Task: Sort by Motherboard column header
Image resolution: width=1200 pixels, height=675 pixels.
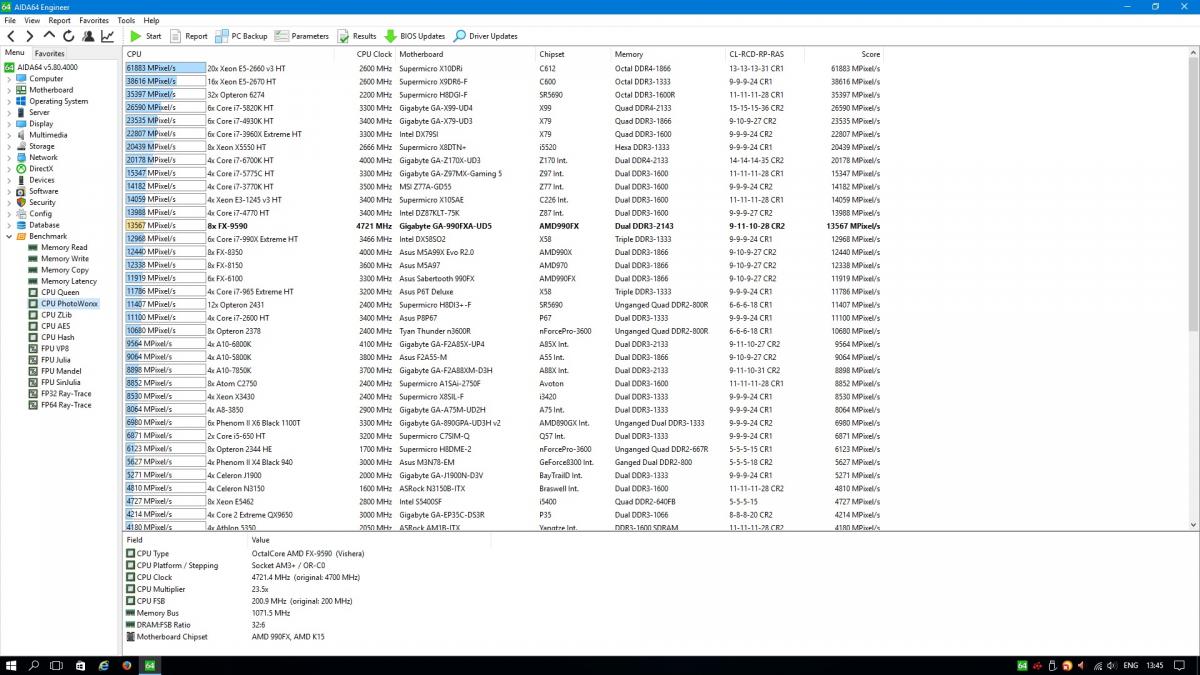Action: tap(466, 54)
